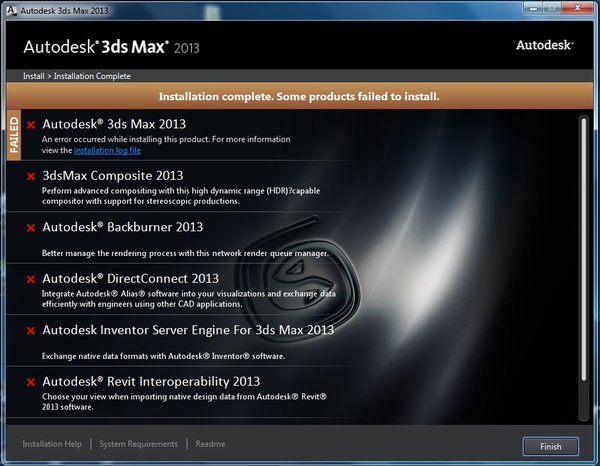
Task: Click the Exchange native data formats description
Action: click(163, 356)
